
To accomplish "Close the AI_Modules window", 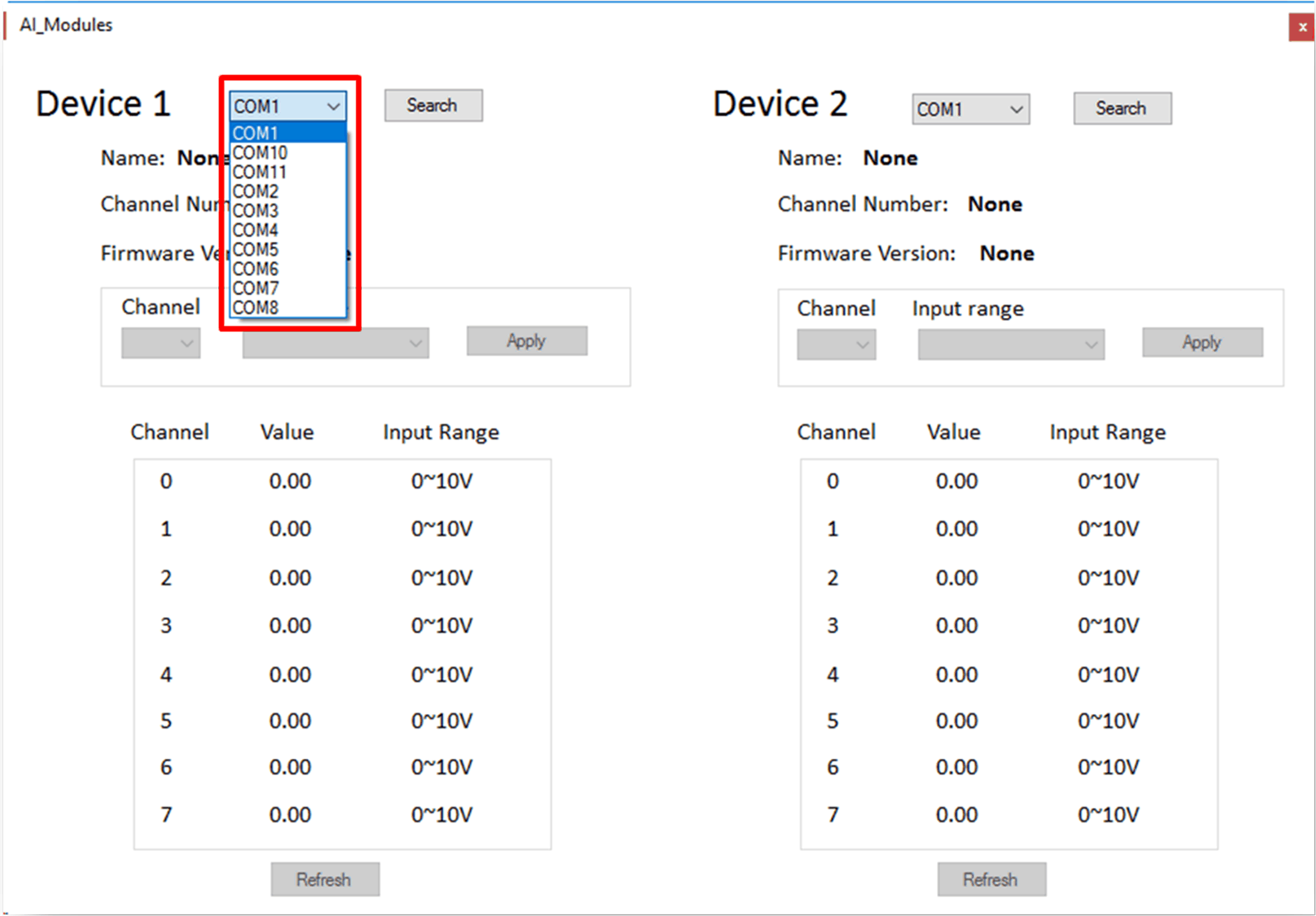I will pos(1301,28).
